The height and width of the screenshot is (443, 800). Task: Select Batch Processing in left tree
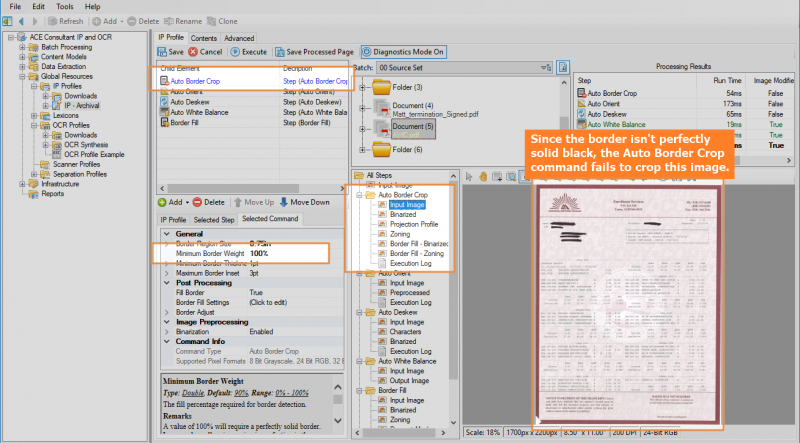66,47
